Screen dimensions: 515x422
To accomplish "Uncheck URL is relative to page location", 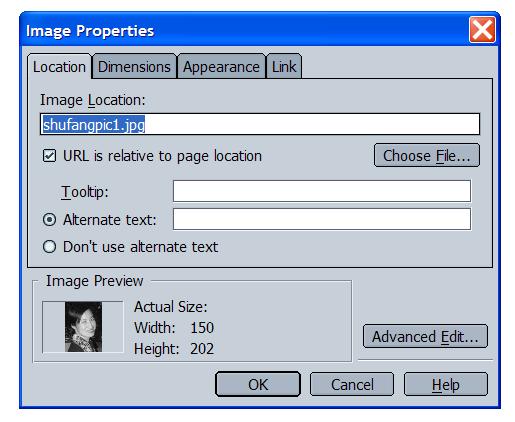I will [49, 156].
